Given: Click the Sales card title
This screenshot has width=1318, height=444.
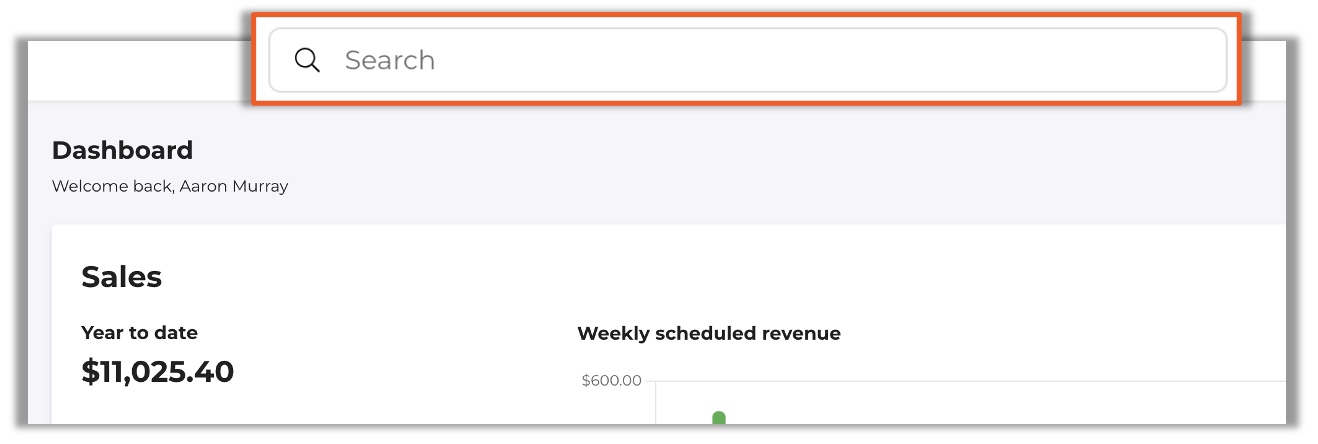Looking at the screenshot, I should pos(121,277).
